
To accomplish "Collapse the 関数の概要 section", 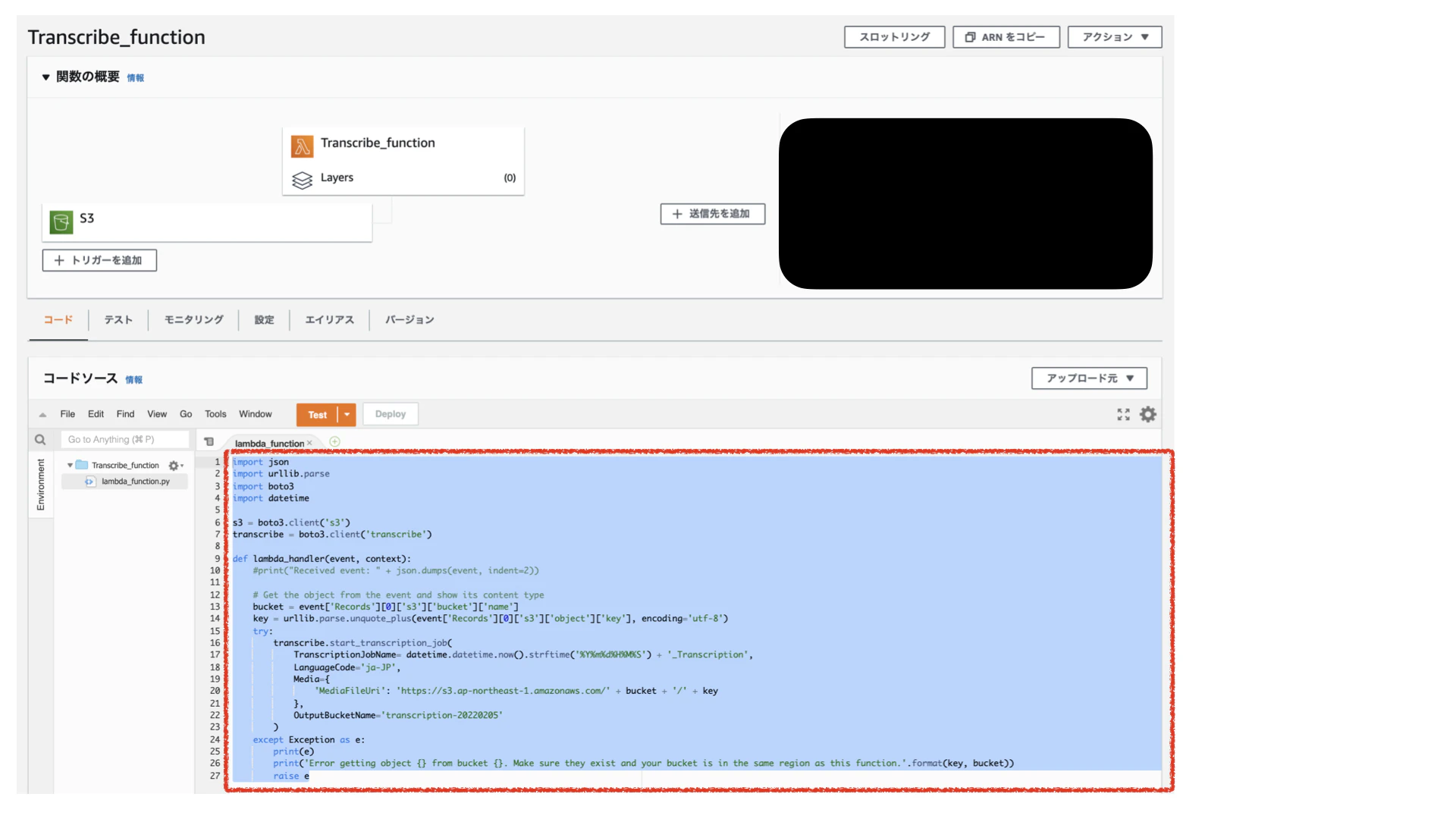I will (45, 77).
